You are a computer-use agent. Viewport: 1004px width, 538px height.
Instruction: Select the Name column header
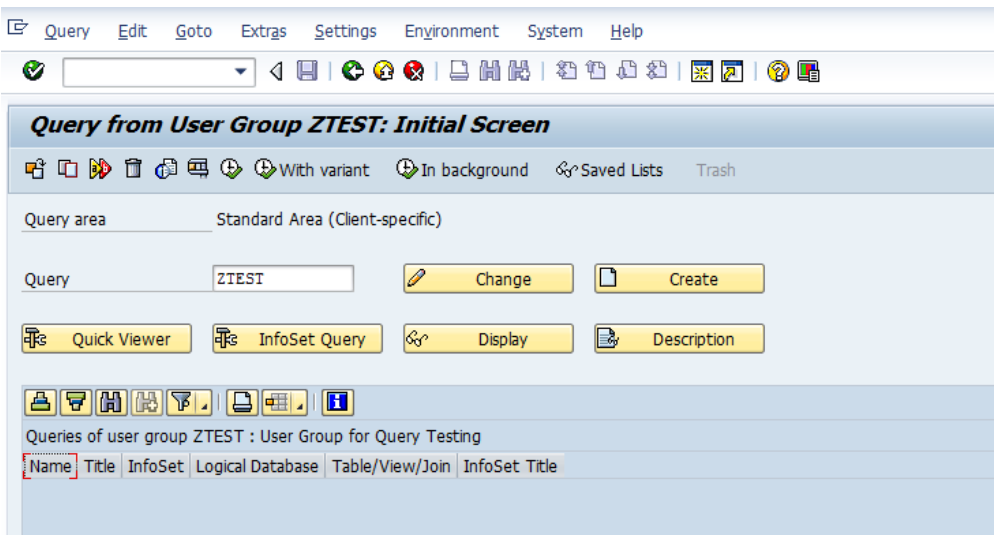coord(50,466)
